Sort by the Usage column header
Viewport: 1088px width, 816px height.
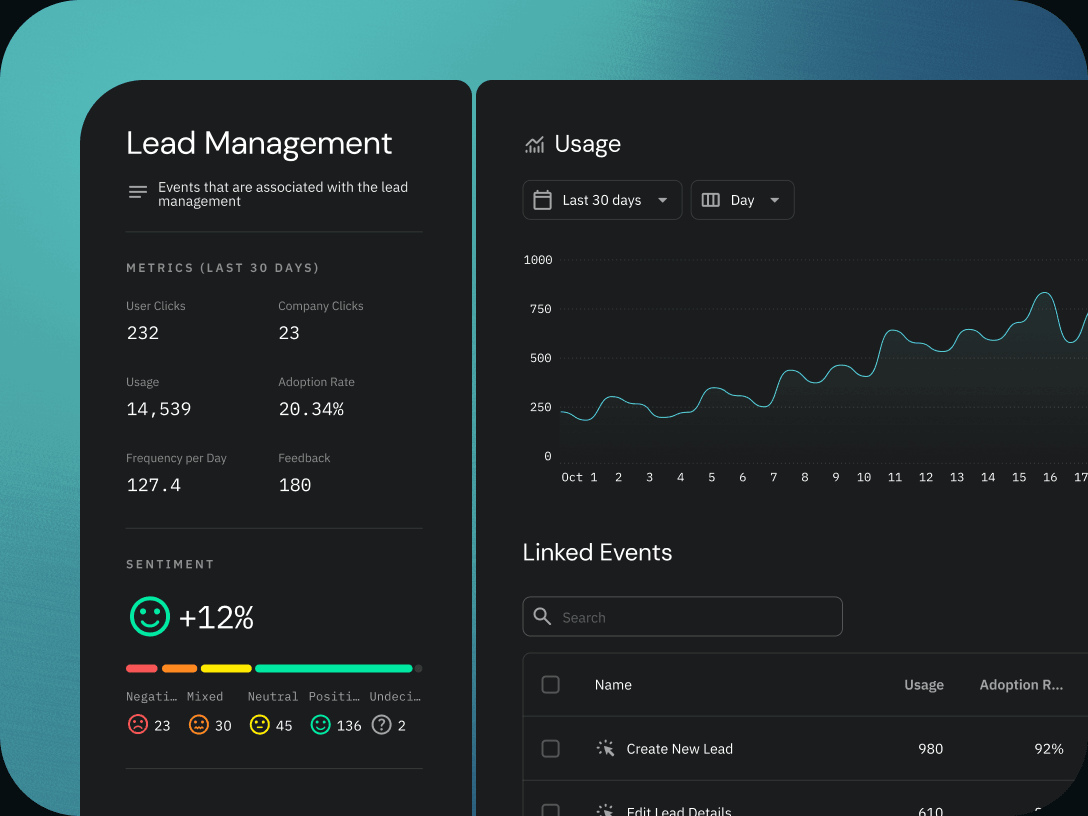click(924, 685)
